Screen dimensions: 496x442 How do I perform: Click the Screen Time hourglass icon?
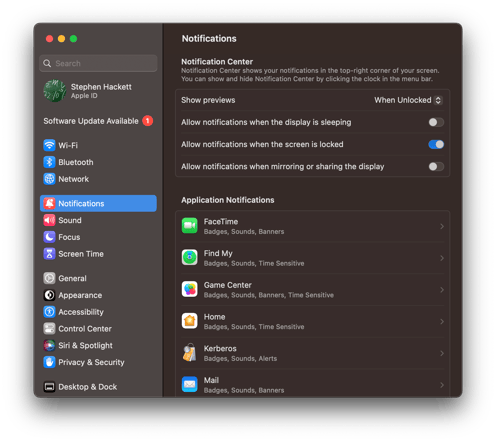pos(49,254)
